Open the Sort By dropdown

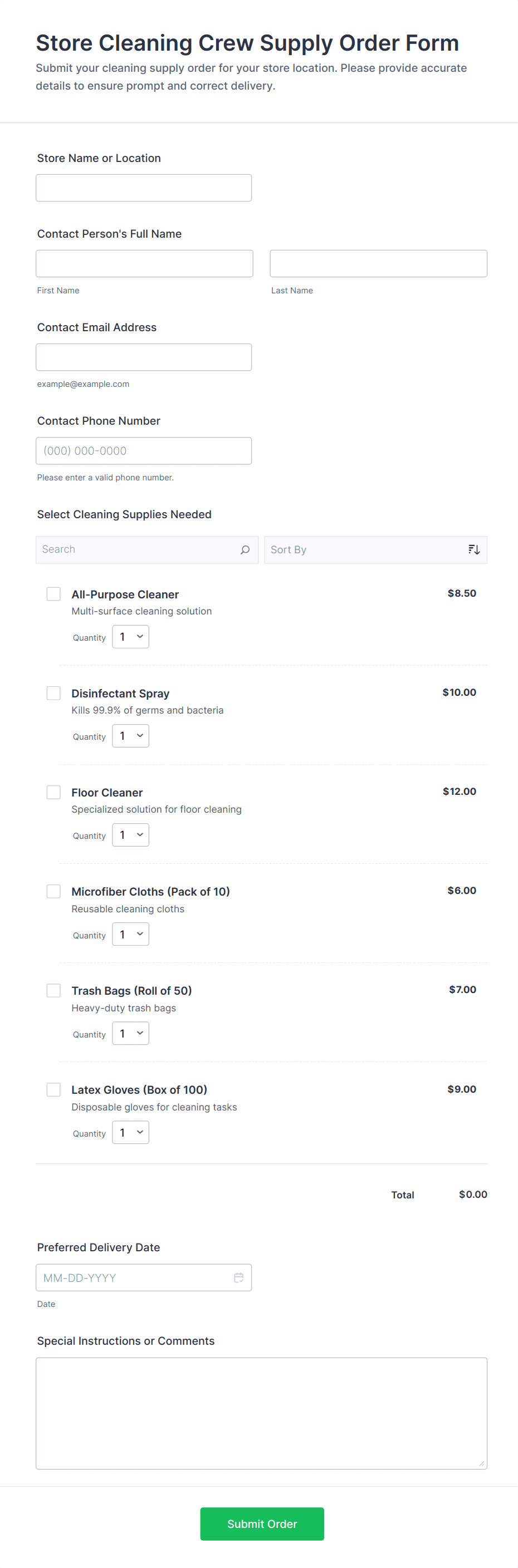click(x=375, y=549)
